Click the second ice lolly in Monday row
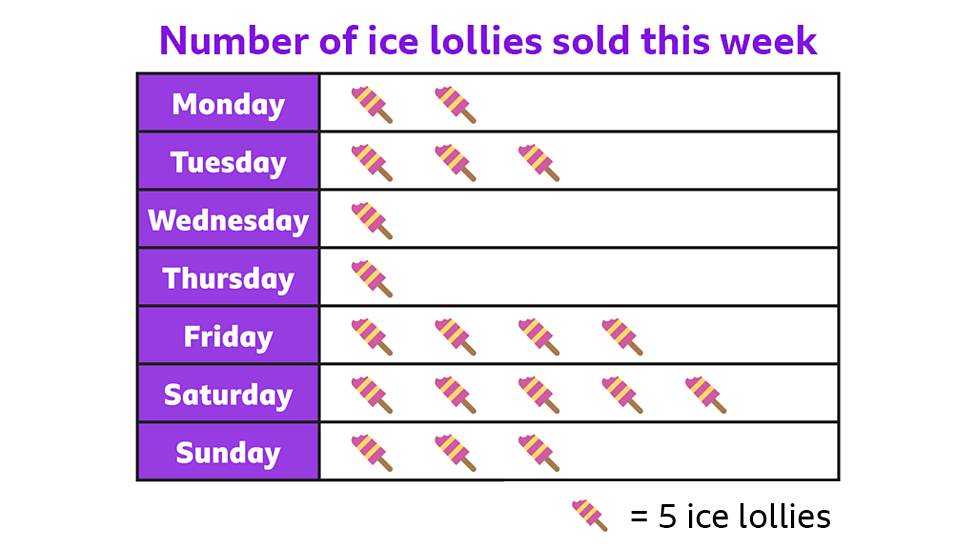The image size is (976, 549). pos(455,104)
